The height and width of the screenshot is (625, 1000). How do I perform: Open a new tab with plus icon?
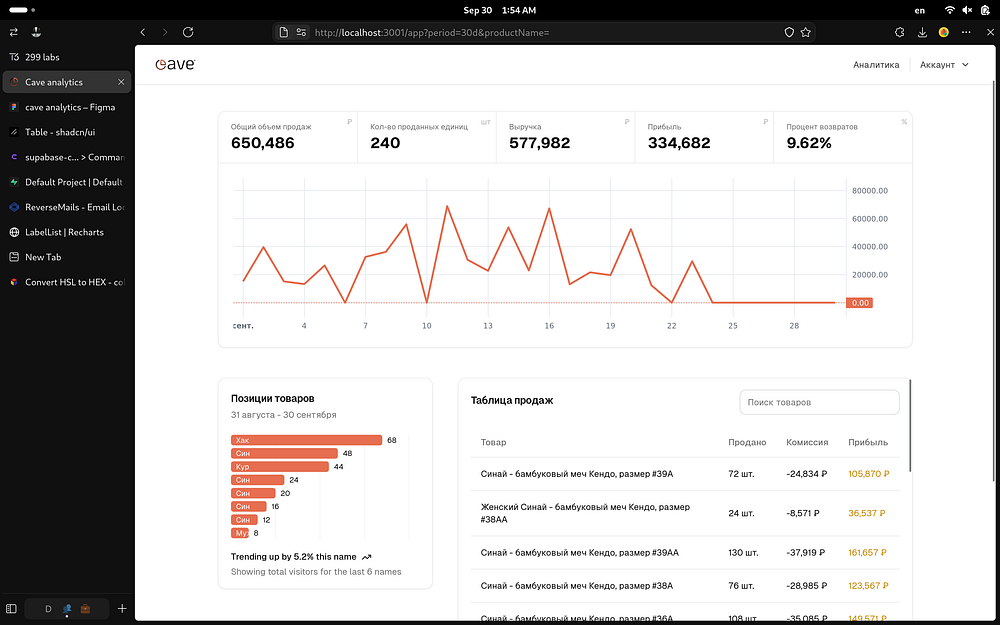122,608
